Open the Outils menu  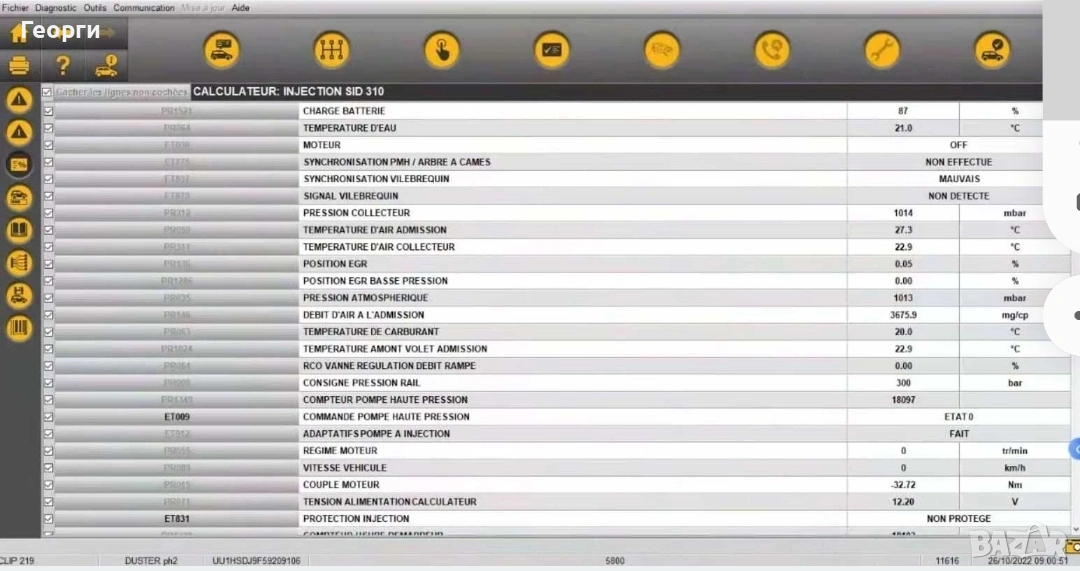[95, 7]
